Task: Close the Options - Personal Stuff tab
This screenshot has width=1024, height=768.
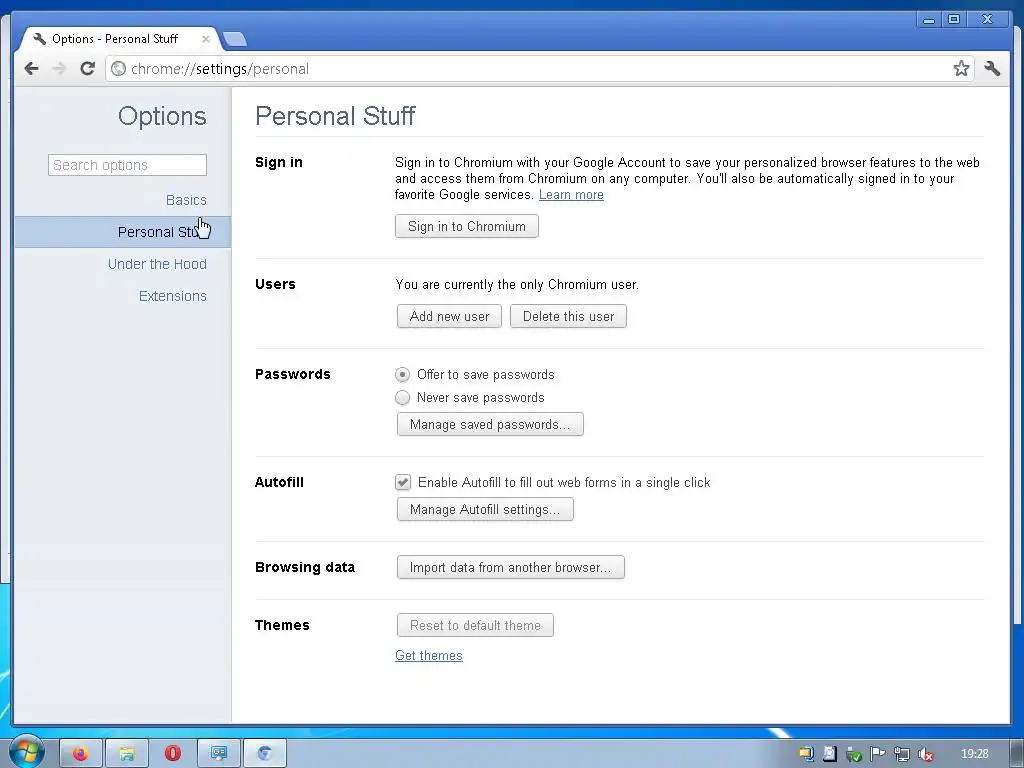Action: click(x=206, y=39)
